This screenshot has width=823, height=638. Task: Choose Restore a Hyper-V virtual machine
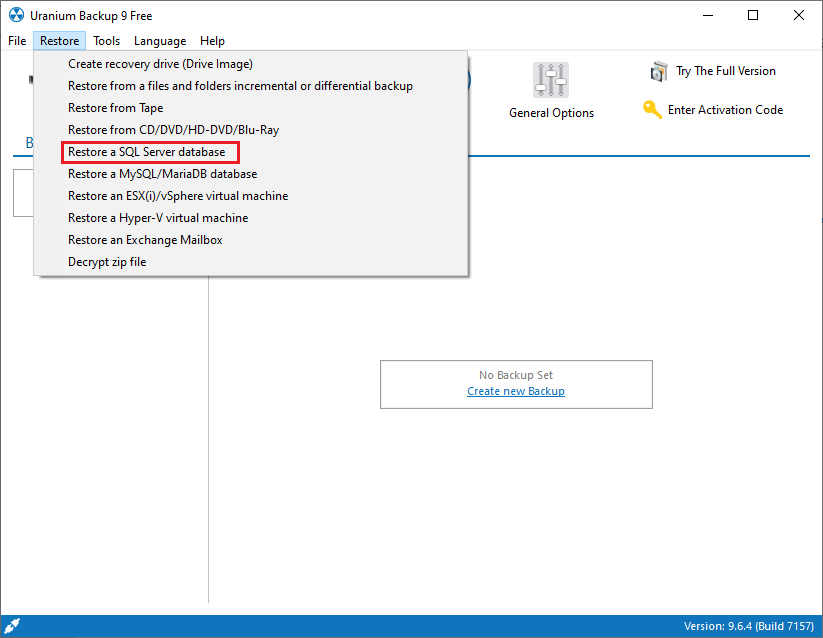pyautogui.click(x=158, y=218)
